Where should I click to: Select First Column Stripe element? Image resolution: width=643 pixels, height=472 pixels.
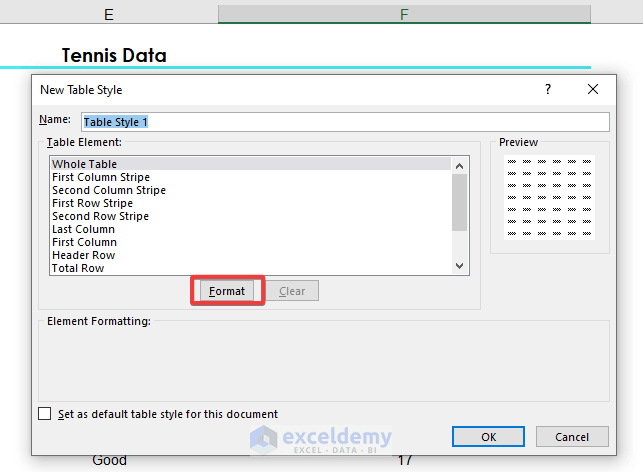pyautogui.click(x=251, y=177)
